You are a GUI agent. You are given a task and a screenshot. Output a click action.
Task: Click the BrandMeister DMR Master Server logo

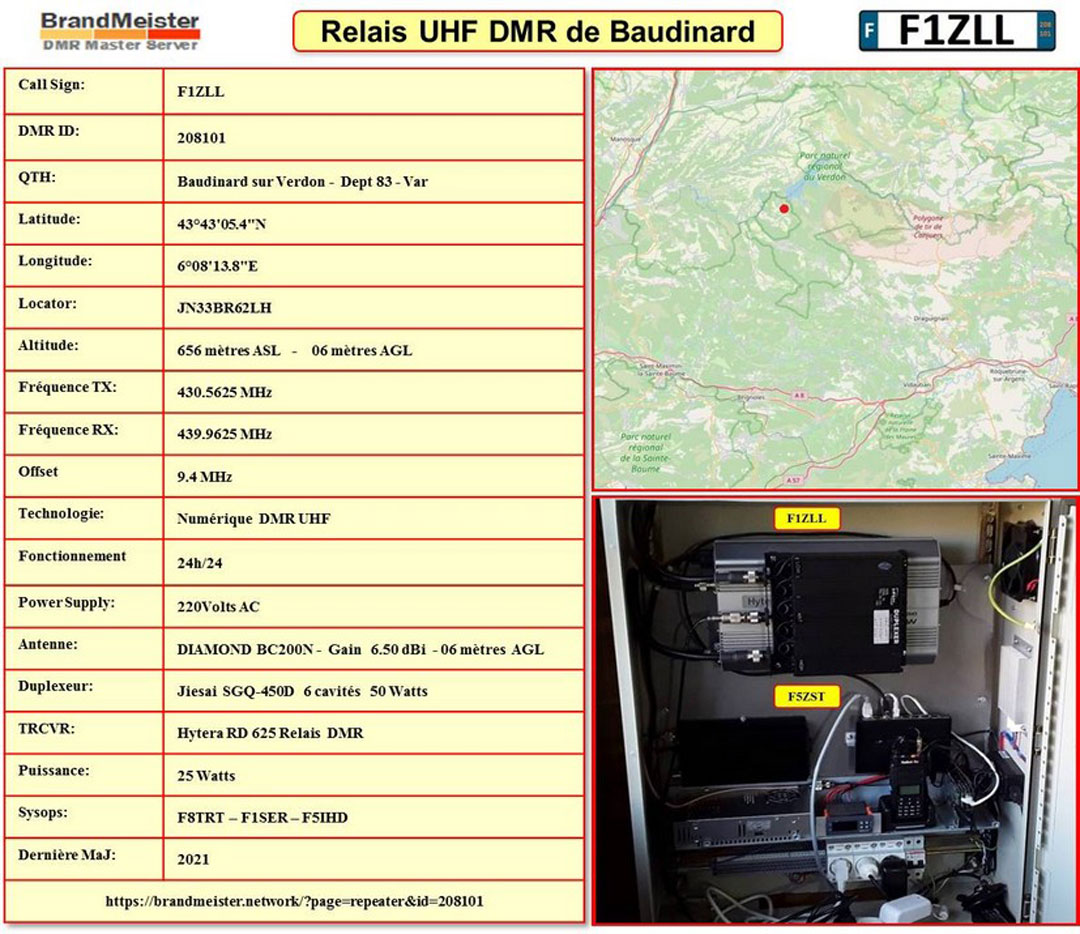click(x=120, y=31)
